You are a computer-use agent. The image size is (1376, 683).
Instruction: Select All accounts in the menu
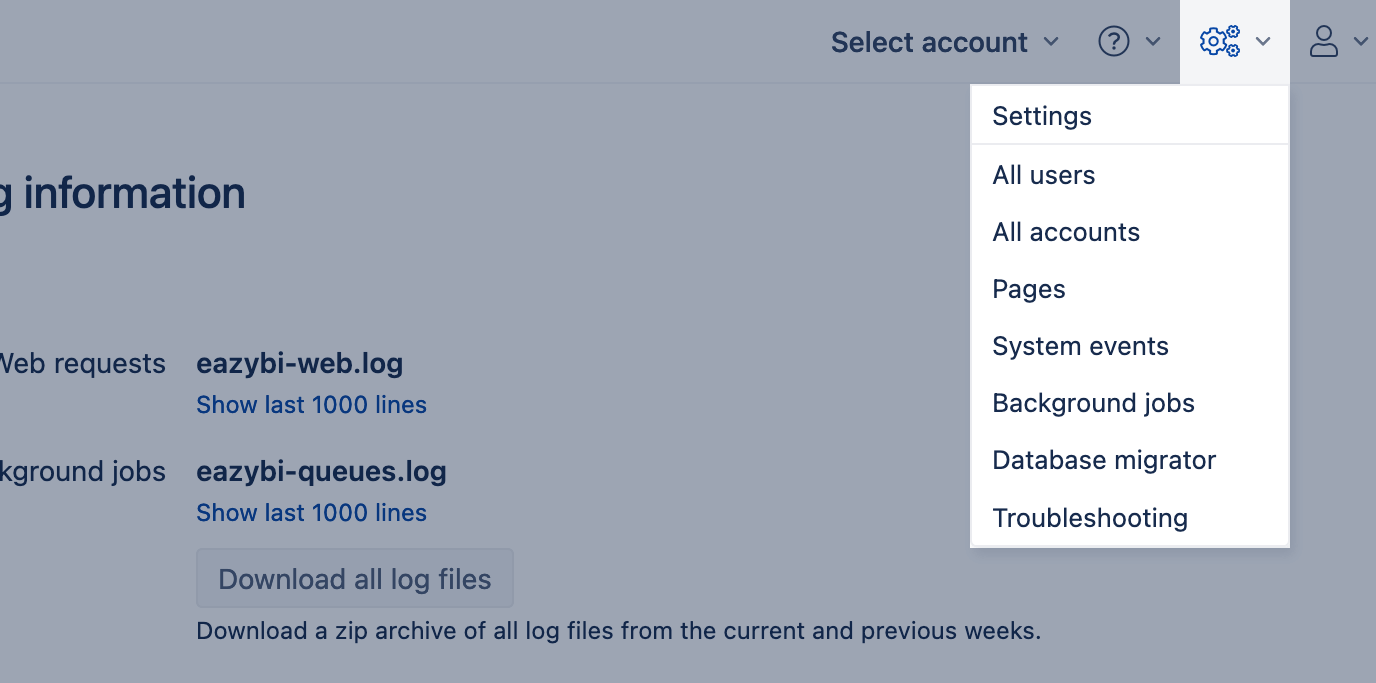click(1066, 232)
